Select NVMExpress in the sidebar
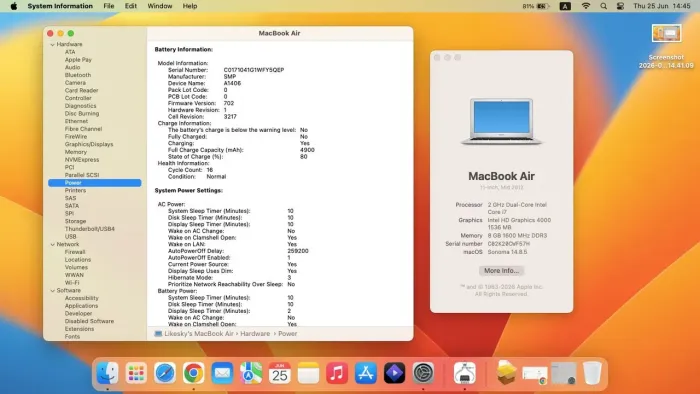The image size is (700, 394). (82, 160)
